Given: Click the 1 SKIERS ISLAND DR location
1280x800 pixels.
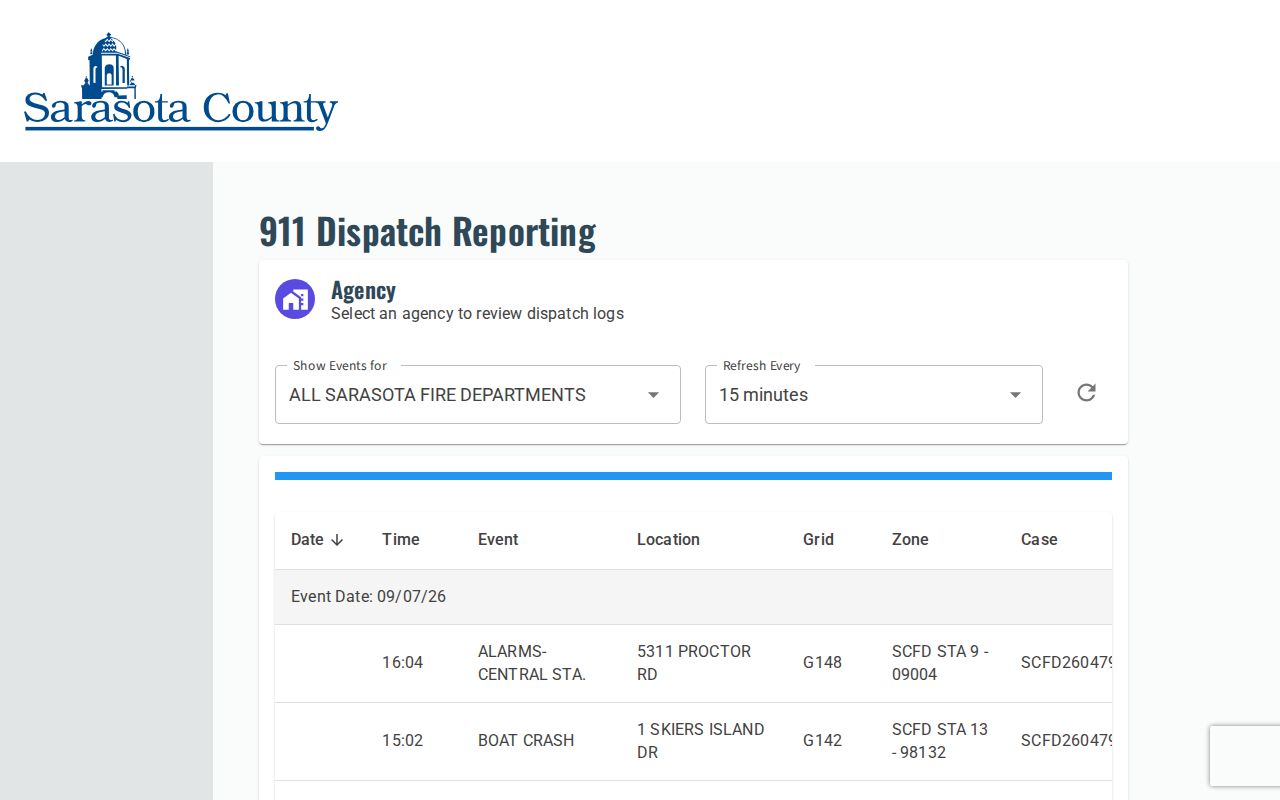Looking at the screenshot, I should pos(701,741).
